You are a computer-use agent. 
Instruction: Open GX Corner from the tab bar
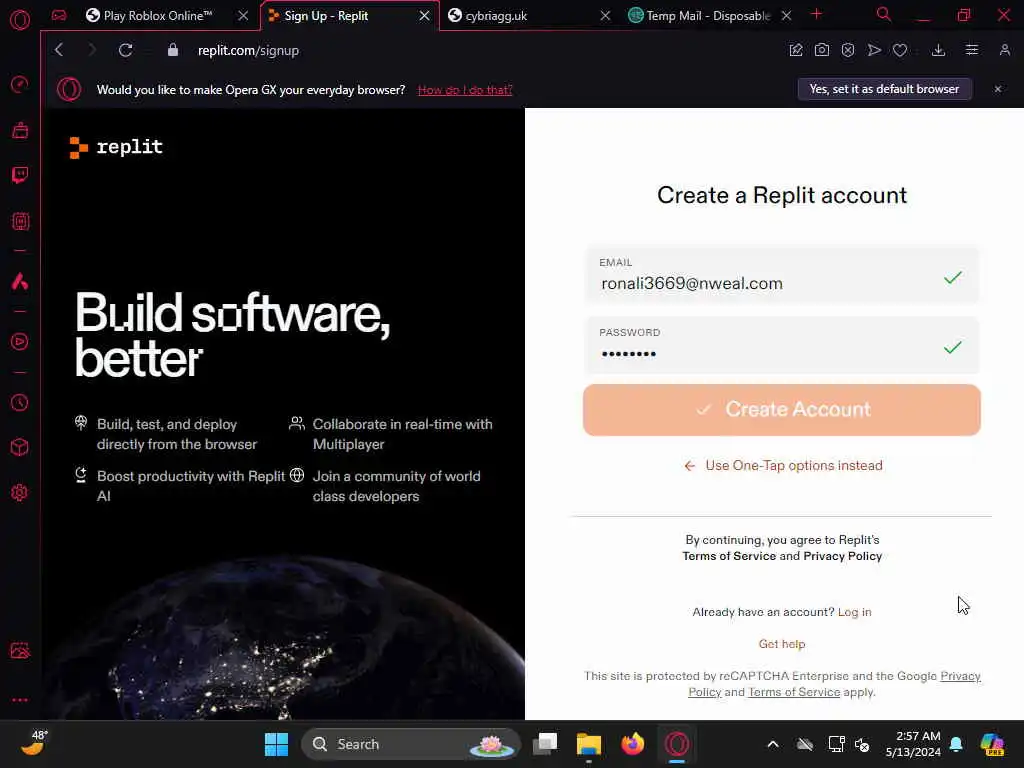point(59,16)
